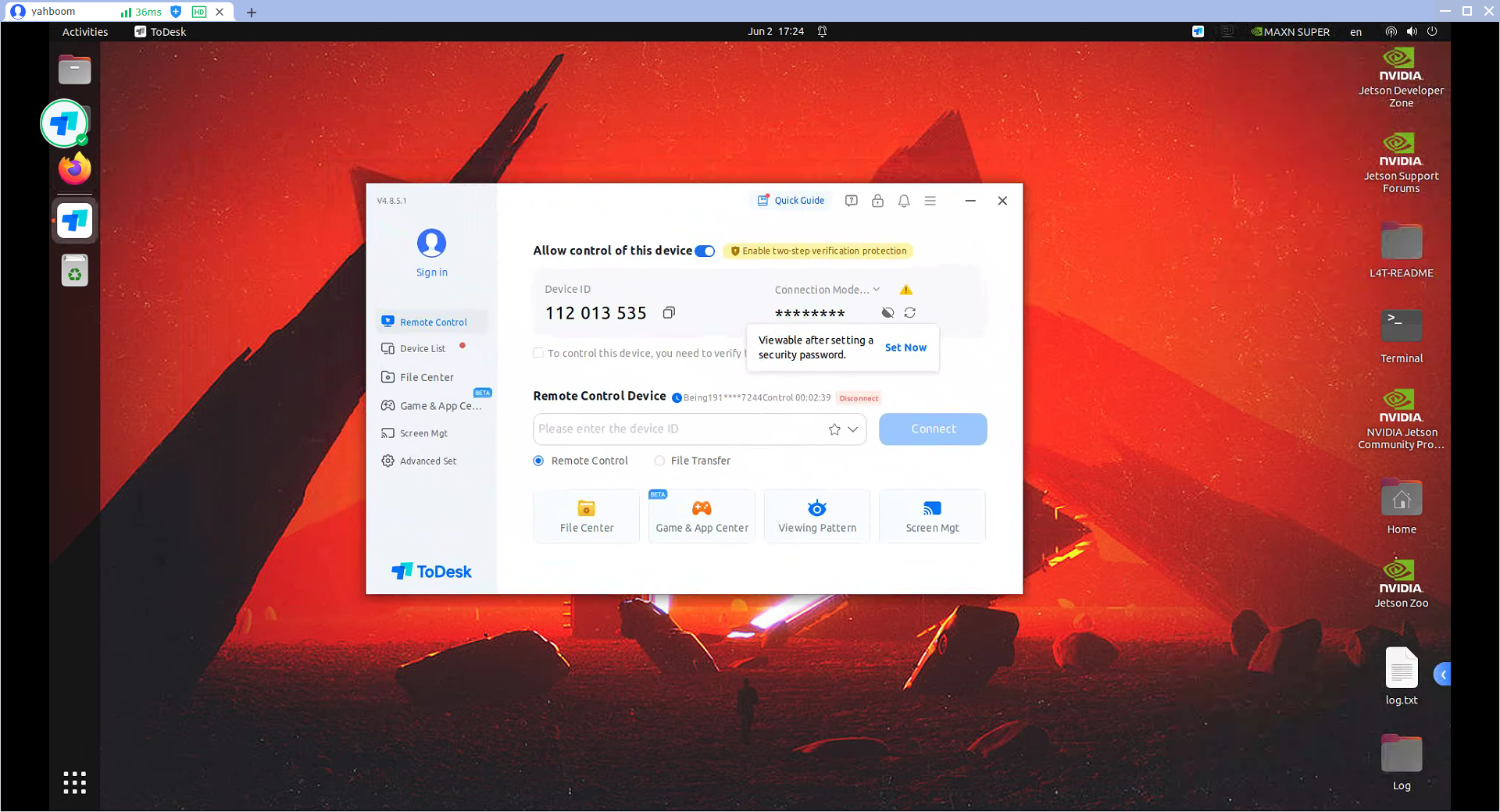
Task: Open Screen Mgt tile
Action: (x=932, y=516)
